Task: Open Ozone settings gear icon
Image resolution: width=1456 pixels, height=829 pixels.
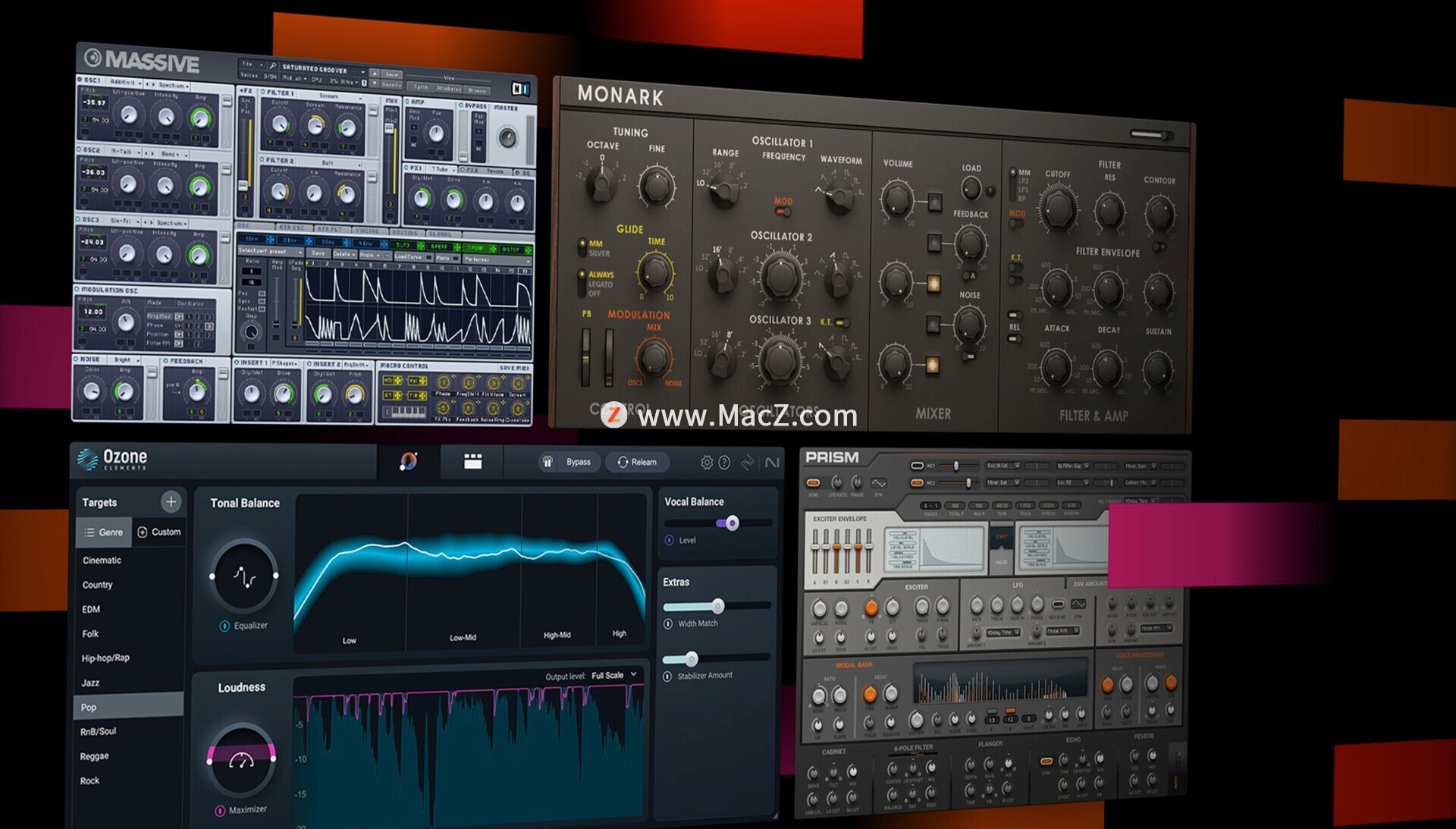Action: [706, 462]
